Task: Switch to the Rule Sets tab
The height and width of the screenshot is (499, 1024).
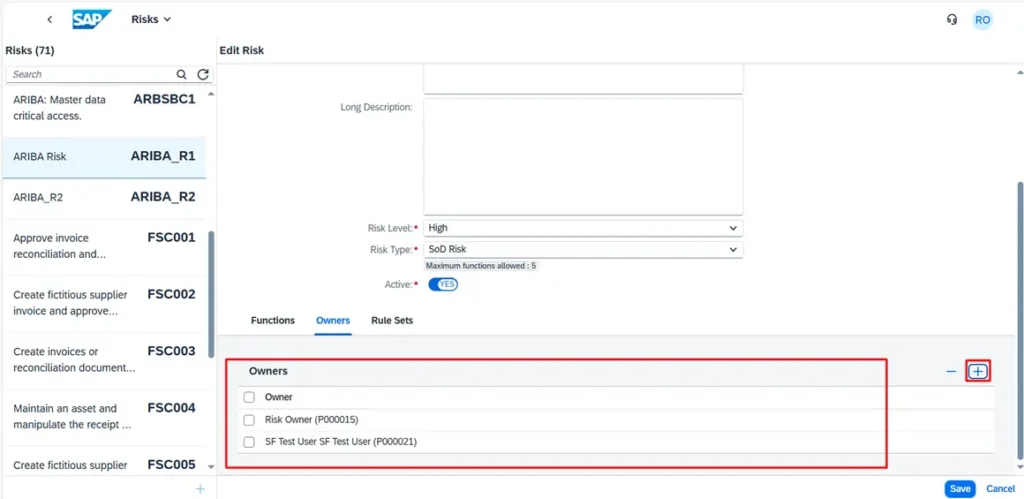Action: (392, 320)
